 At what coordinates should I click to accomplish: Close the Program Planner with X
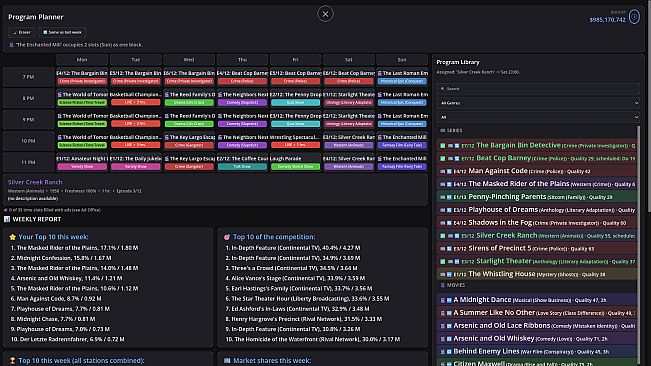click(x=325, y=14)
